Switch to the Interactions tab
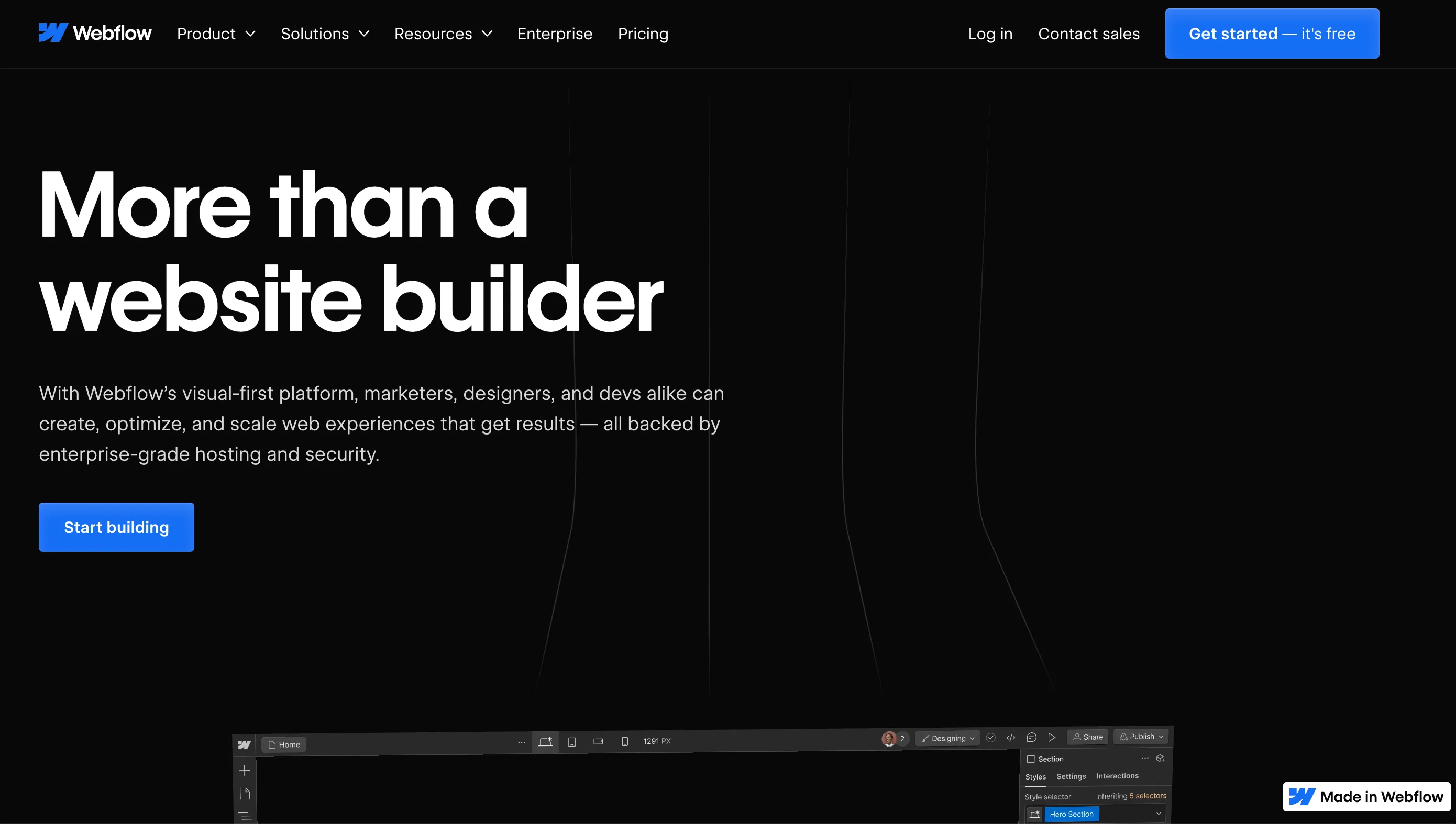 tap(1118, 776)
